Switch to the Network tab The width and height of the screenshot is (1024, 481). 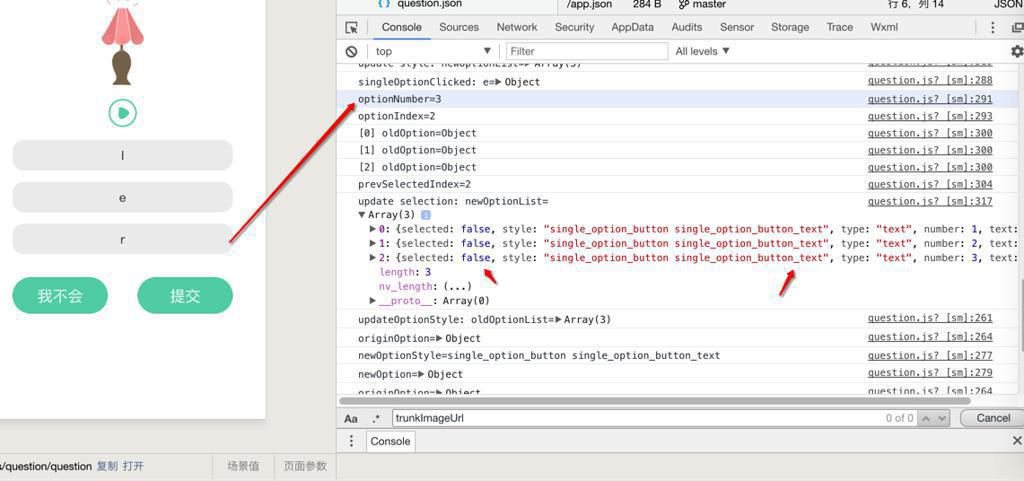[517, 27]
